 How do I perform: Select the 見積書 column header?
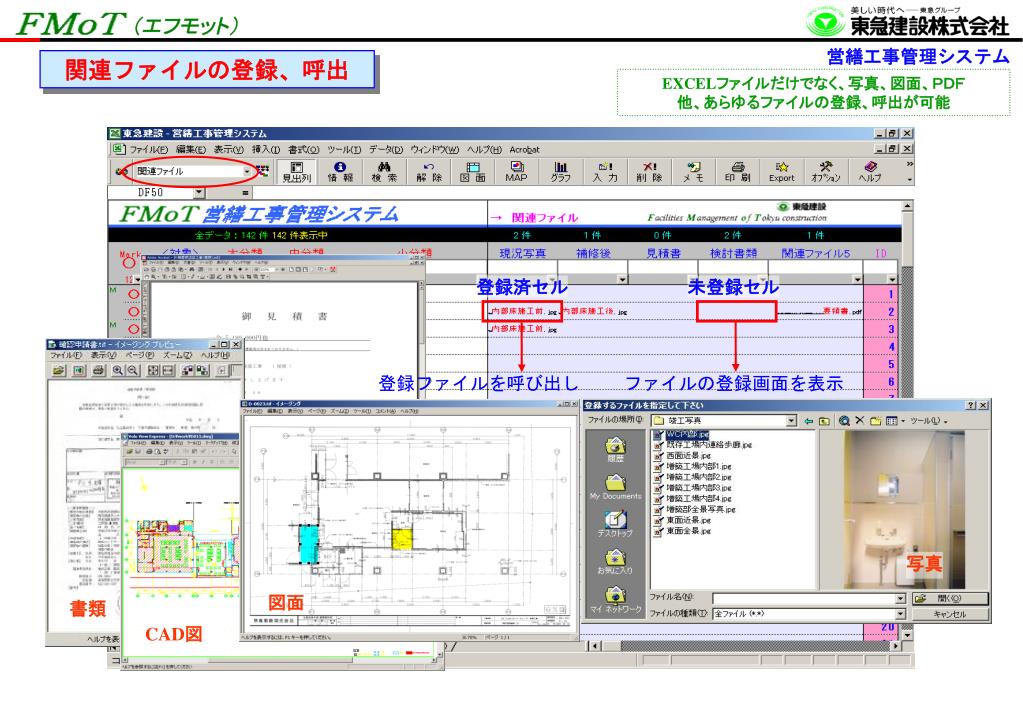coord(664,253)
